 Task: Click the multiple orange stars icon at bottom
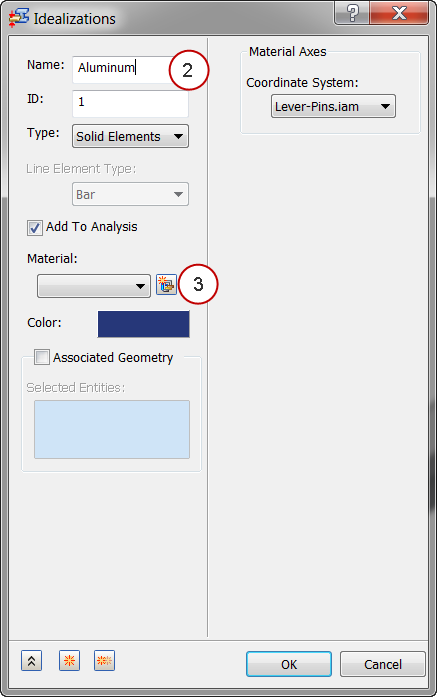[x=104, y=661]
